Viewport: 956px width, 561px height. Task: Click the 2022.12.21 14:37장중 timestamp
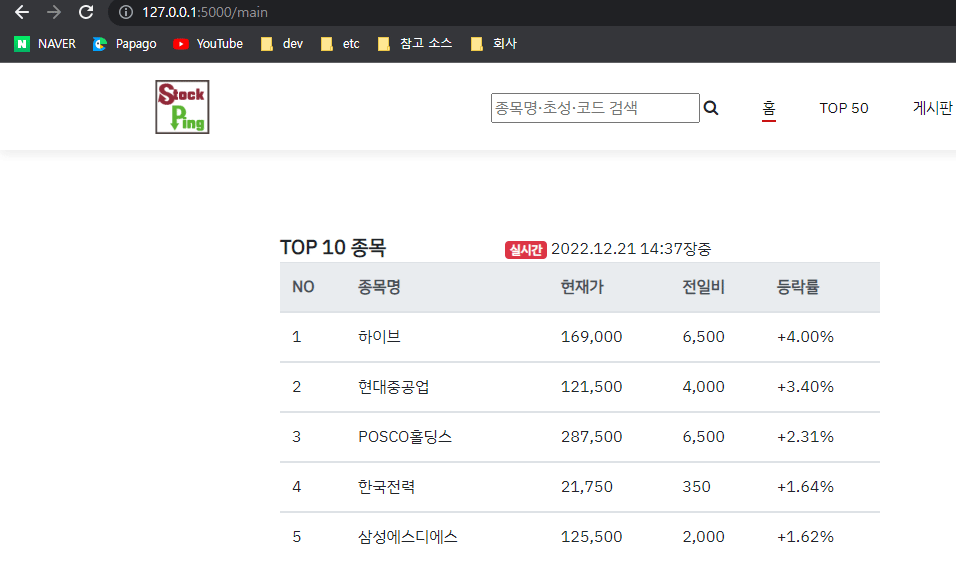(x=631, y=249)
